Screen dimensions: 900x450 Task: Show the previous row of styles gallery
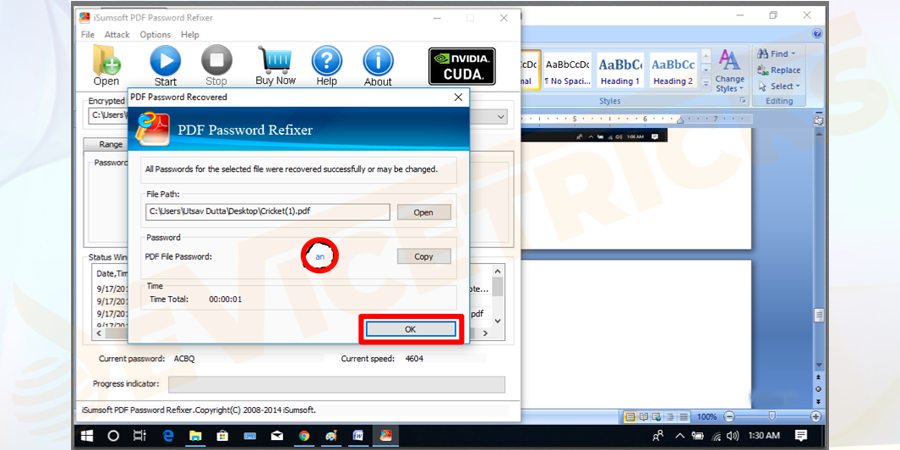(706, 57)
